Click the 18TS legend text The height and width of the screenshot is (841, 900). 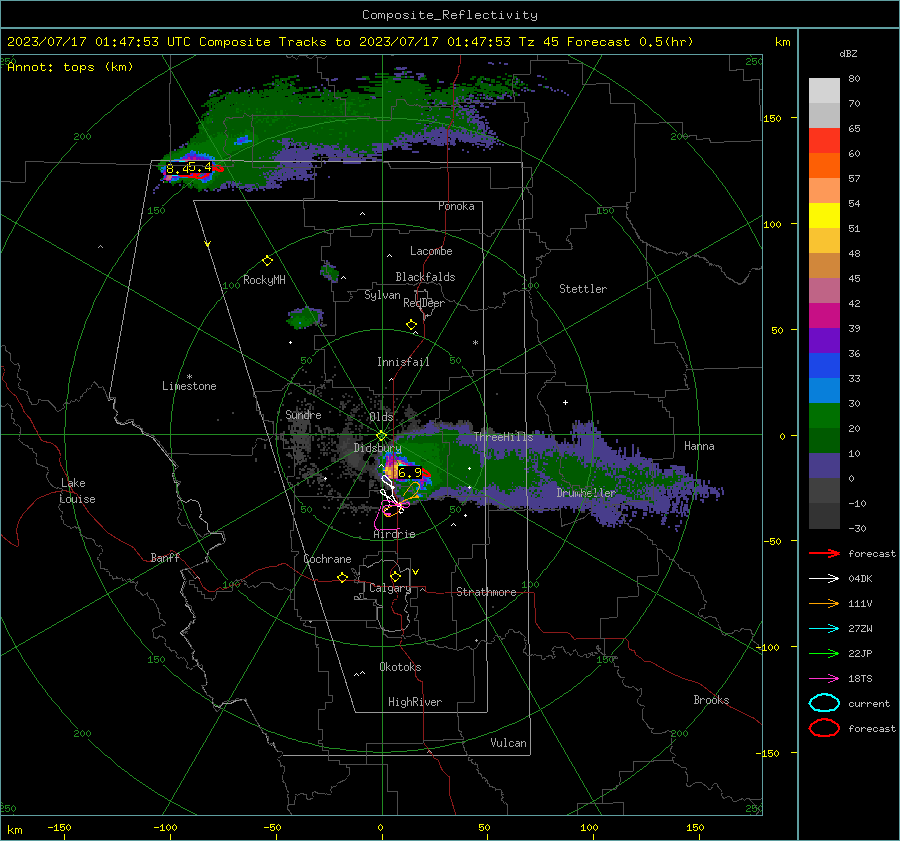[x=860, y=679]
